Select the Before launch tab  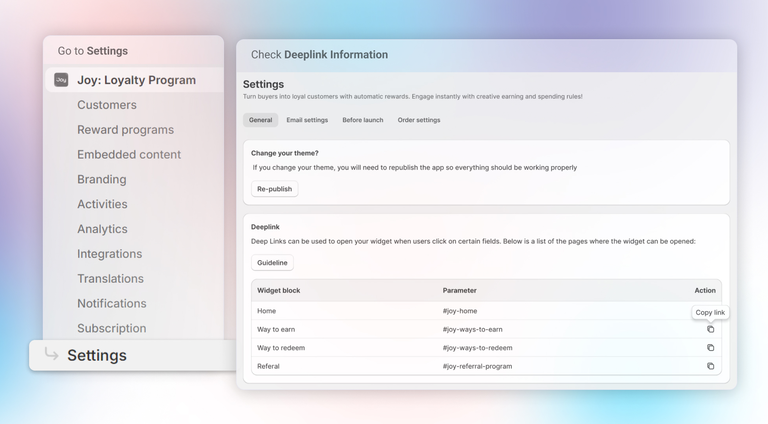point(362,120)
